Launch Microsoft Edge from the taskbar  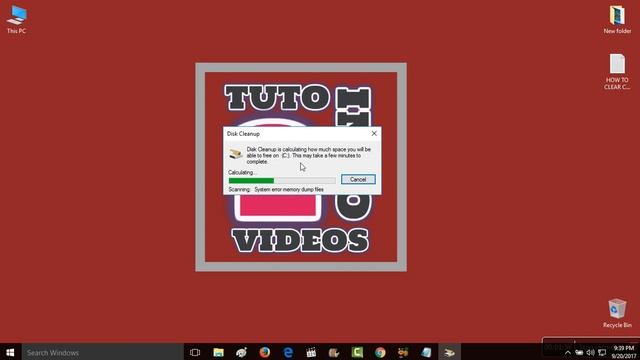point(288,352)
